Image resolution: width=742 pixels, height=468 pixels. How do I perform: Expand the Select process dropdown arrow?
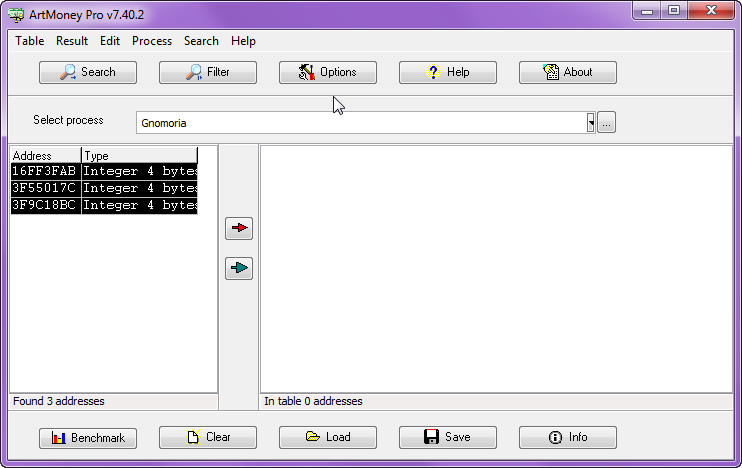point(591,123)
